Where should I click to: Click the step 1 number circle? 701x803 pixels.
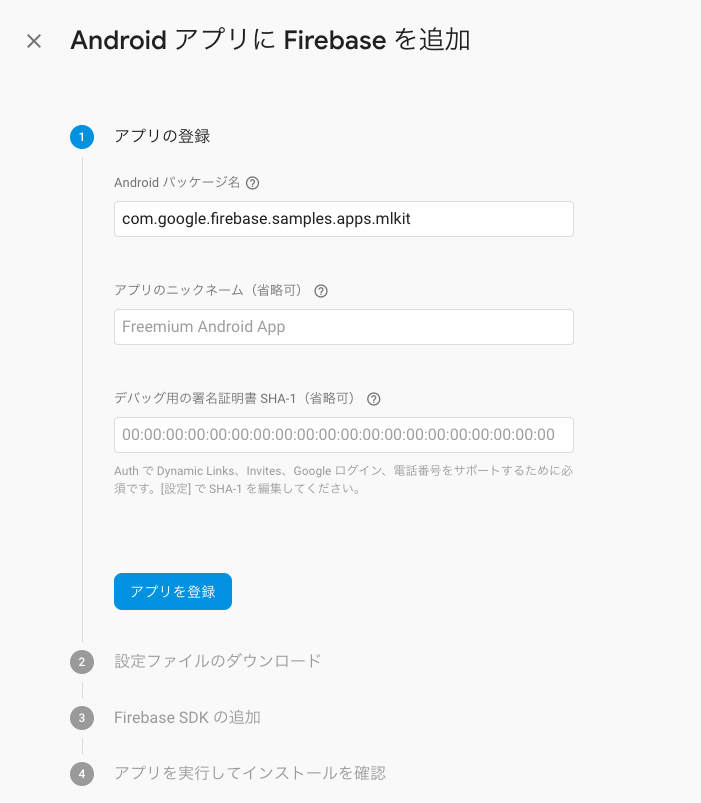click(82, 137)
